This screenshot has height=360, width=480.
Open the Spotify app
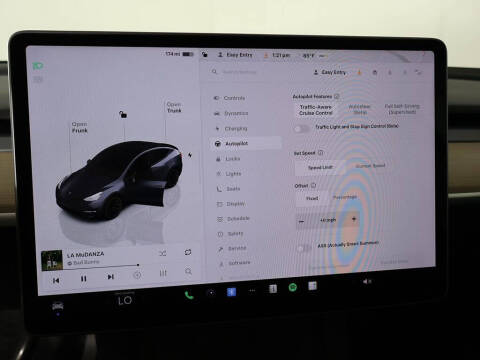293,287
